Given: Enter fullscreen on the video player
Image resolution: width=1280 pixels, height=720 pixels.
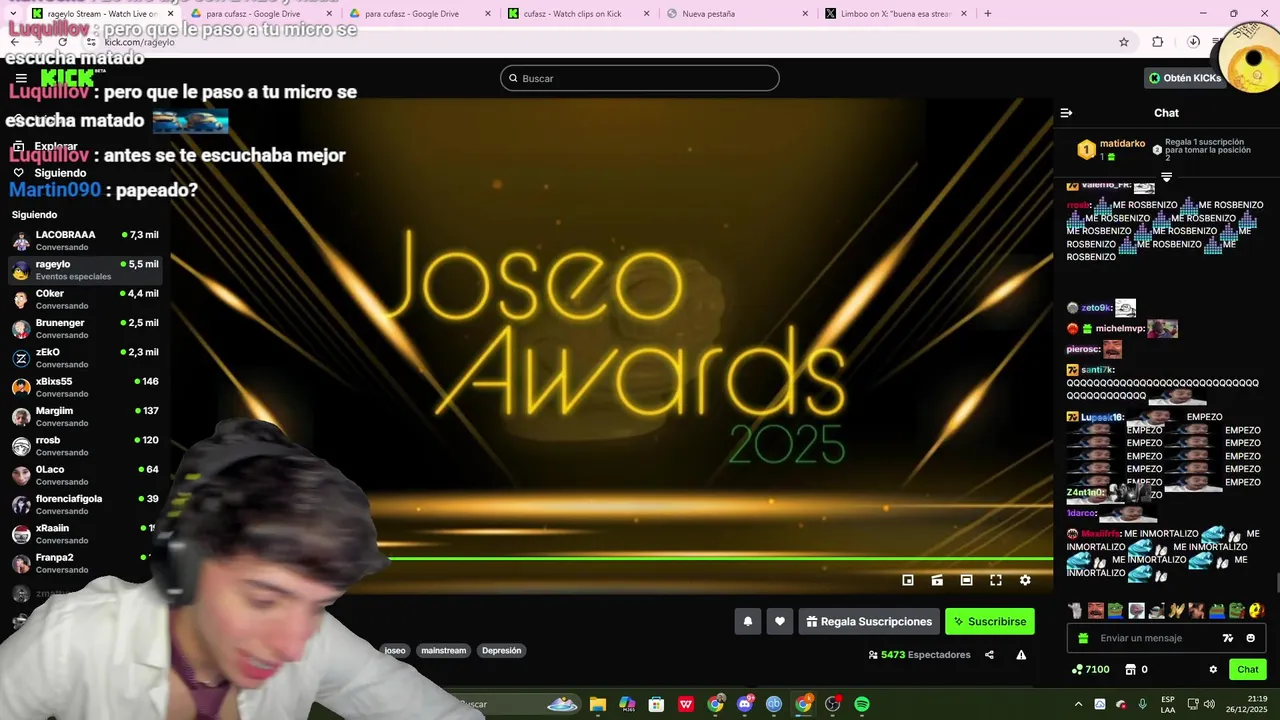Looking at the screenshot, I should (x=996, y=580).
